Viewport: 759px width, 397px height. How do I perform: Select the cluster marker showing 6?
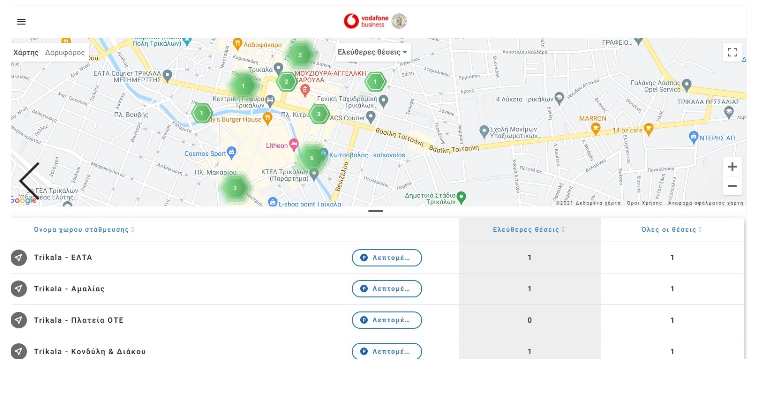click(x=312, y=158)
